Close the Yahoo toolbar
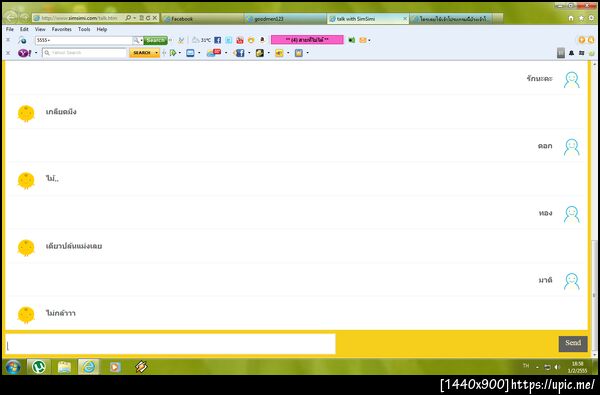The width and height of the screenshot is (600, 395). [8, 53]
